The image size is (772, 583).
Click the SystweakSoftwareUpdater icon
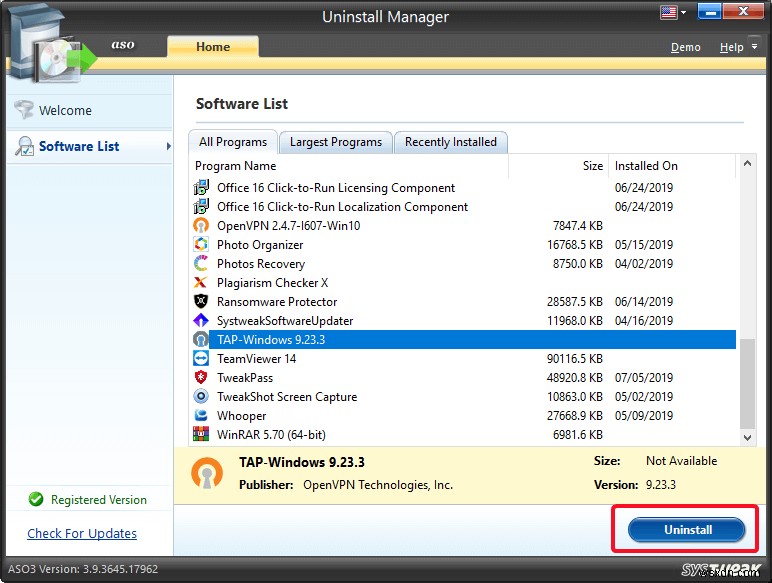[200, 321]
